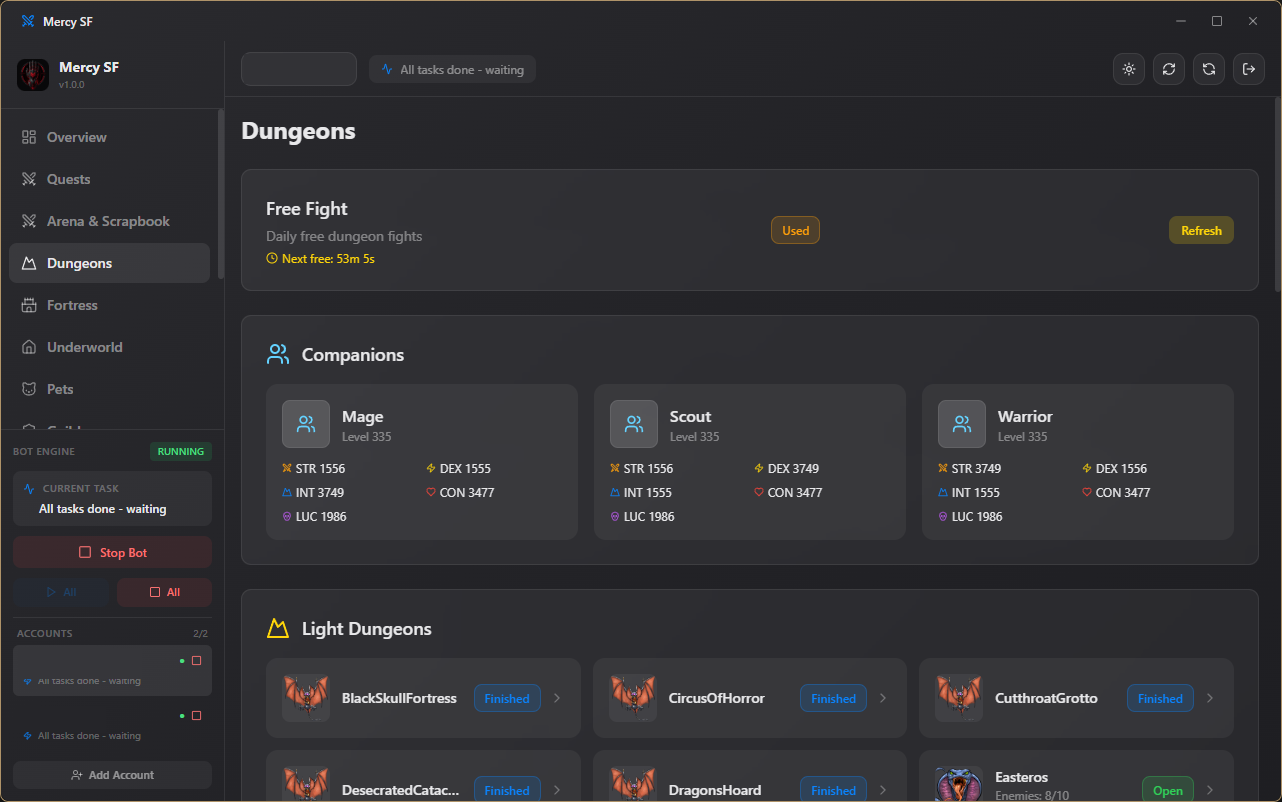Click the Underworld icon in sidebar
The width and height of the screenshot is (1282, 802).
point(29,347)
